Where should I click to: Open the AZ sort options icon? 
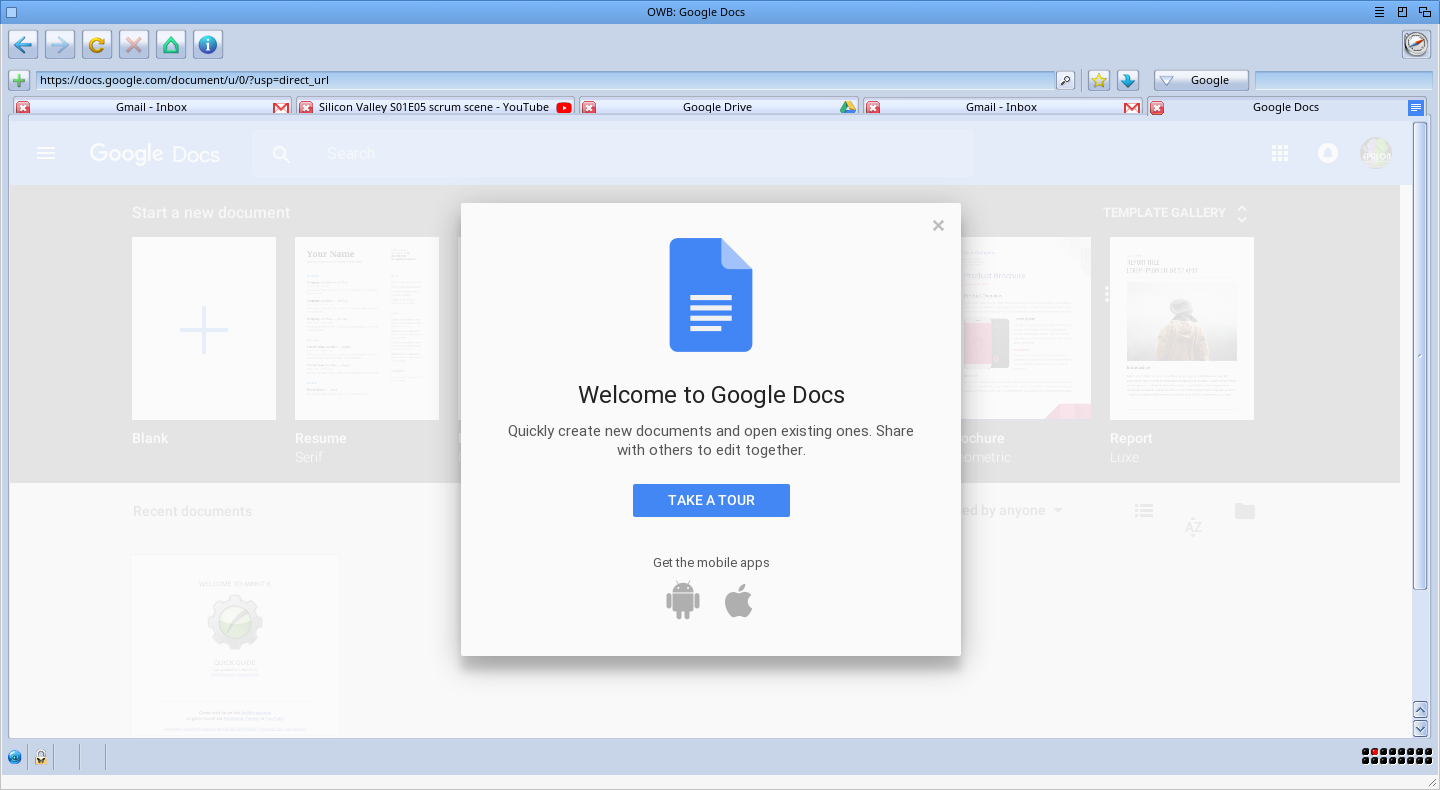coord(1193,525)
